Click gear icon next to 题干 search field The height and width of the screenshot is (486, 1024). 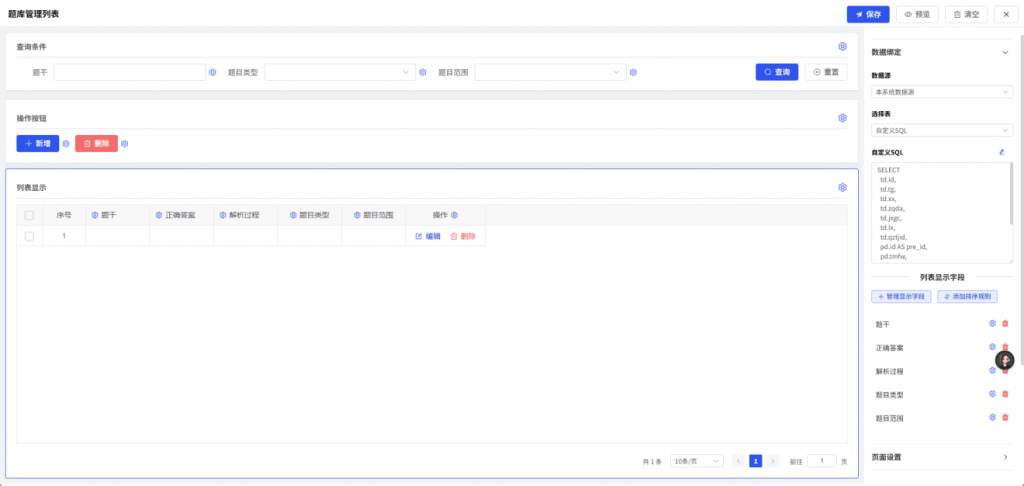(212, 73)
